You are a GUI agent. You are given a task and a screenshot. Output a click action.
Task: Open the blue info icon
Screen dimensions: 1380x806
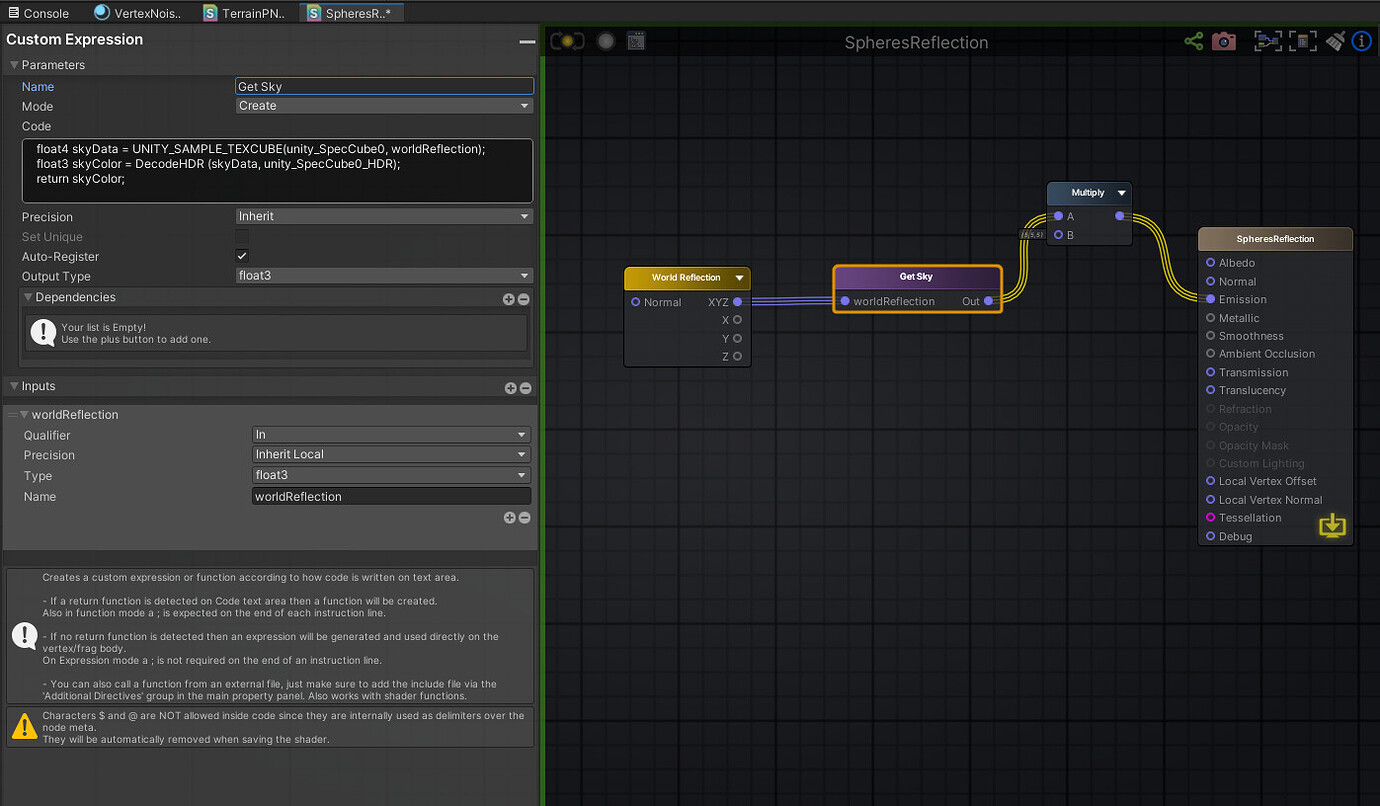pos(1361,40)
